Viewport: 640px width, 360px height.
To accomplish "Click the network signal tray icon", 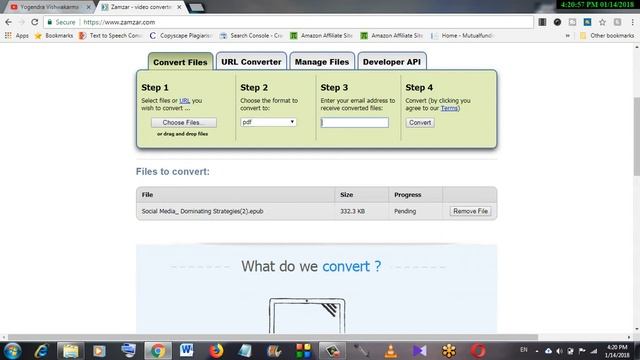I will (594, 351).
